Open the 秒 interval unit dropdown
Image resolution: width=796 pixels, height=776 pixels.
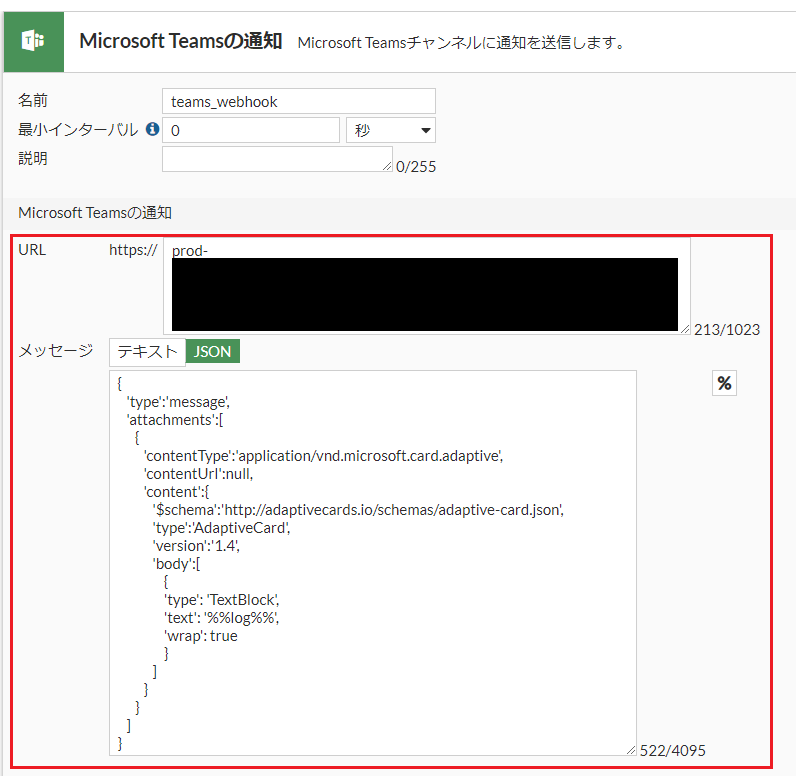(390, 130)
